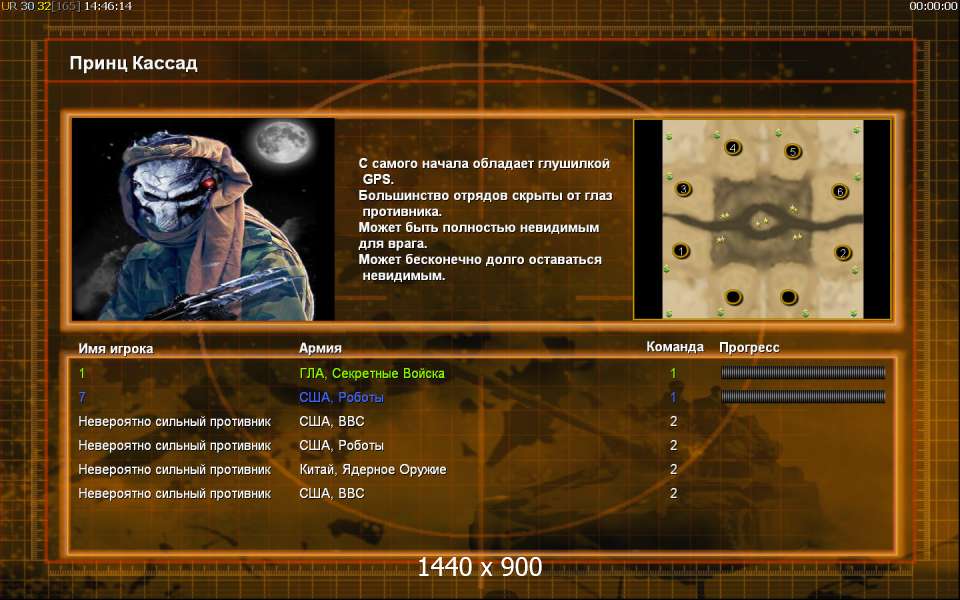The image size is (960, 600).
Task: Choose start position marker 5 on minimap
Action: pyautogui.click(x=792, y=151)
